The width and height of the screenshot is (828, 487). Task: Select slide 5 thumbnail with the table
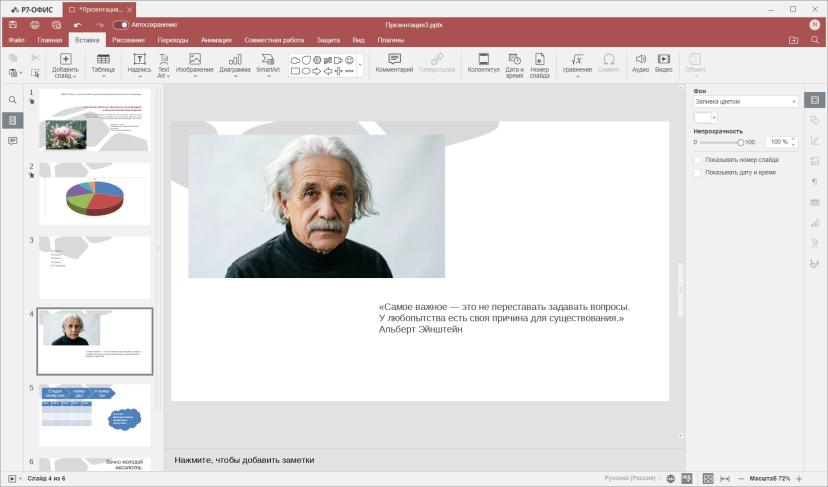95,415
